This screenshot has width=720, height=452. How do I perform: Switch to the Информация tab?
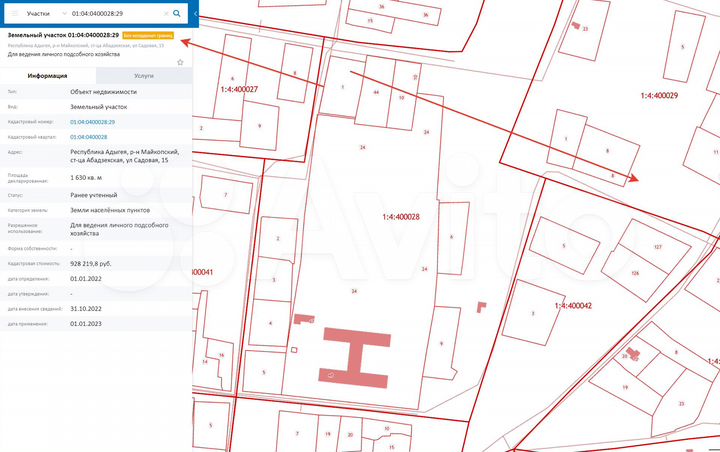[x=48, y=76]
